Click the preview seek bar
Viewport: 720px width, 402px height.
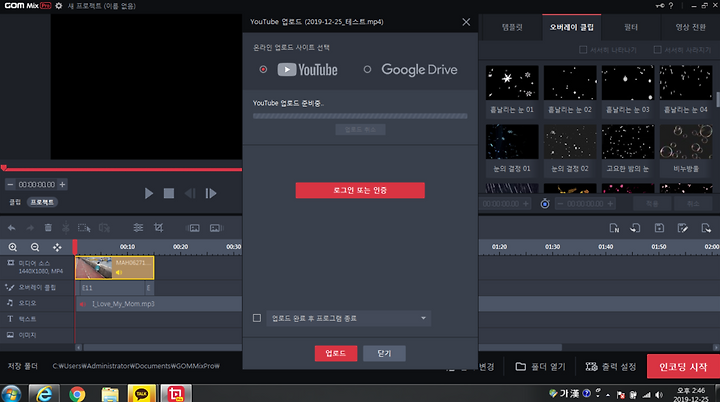[x=121, y=170]
